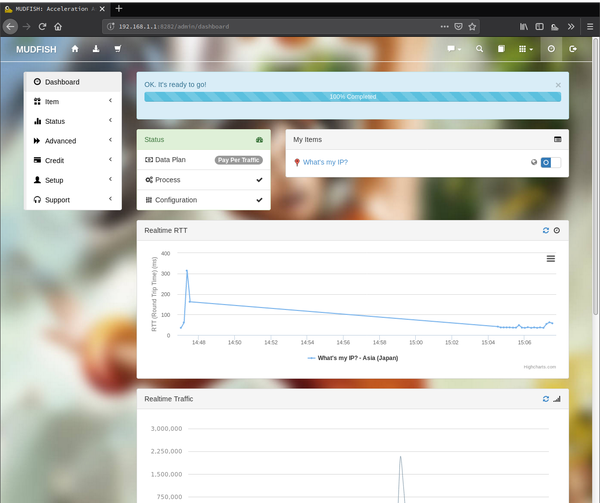Click the shopping cart icon in navbar
Image resolution: width=600 pixels, height=503 pixels.
click(x=118, y=48)
